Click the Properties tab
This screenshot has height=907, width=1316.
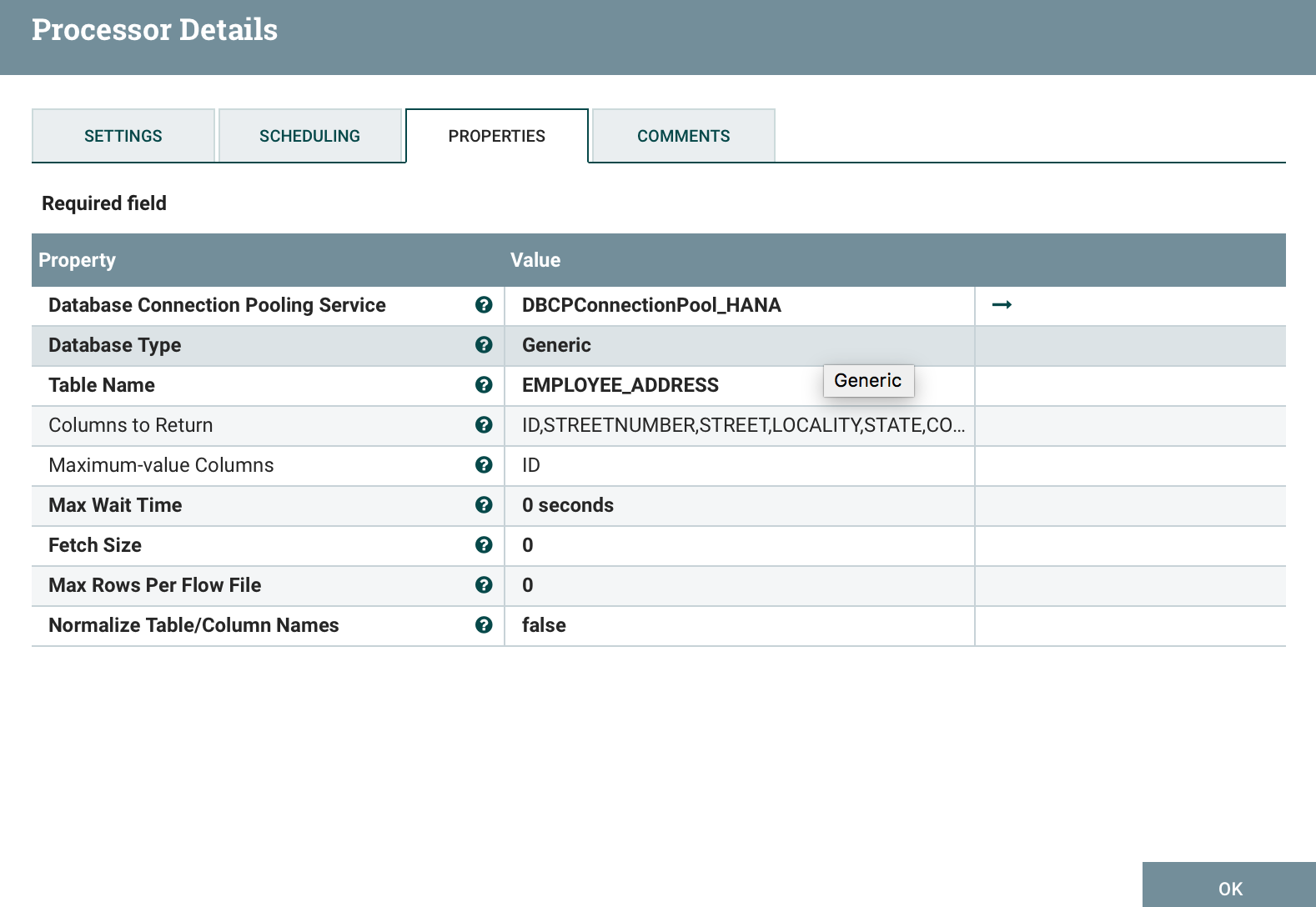[497, 136]
